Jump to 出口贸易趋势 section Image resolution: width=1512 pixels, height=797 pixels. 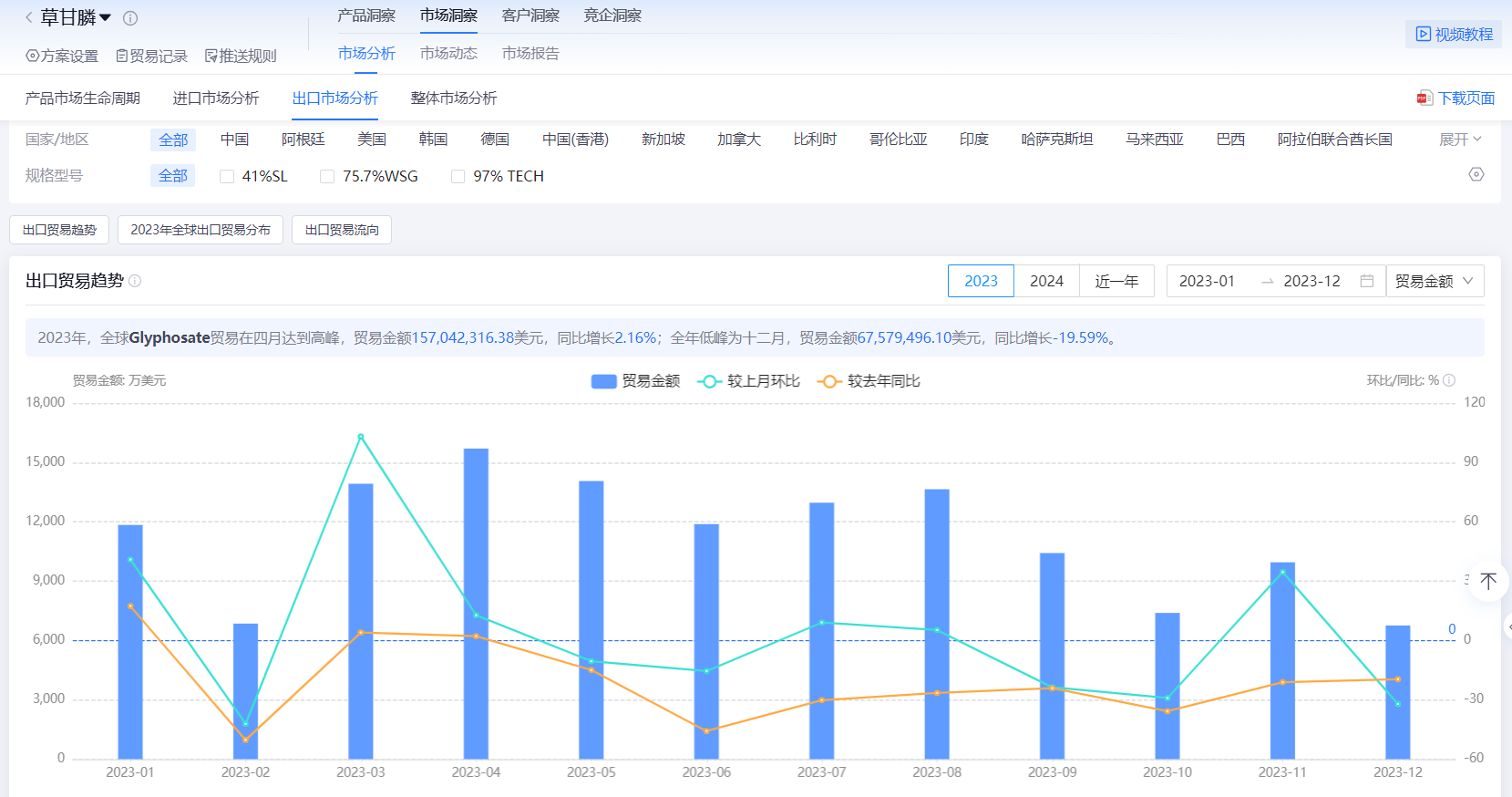[x=59, y=230]
